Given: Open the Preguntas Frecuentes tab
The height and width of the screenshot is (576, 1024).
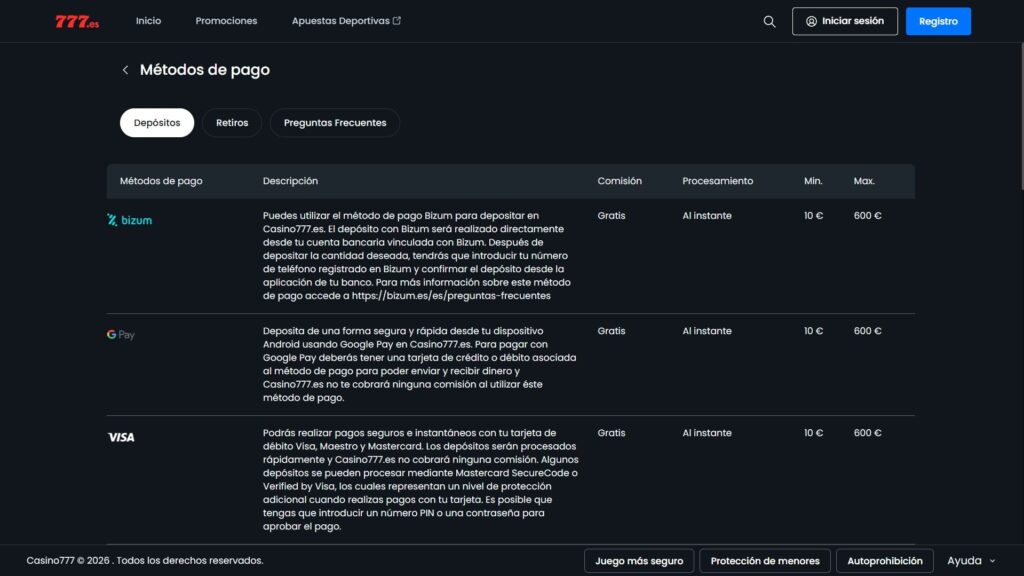Looking at the screenshot, I should pyautogui.click(x=335, y=123).
